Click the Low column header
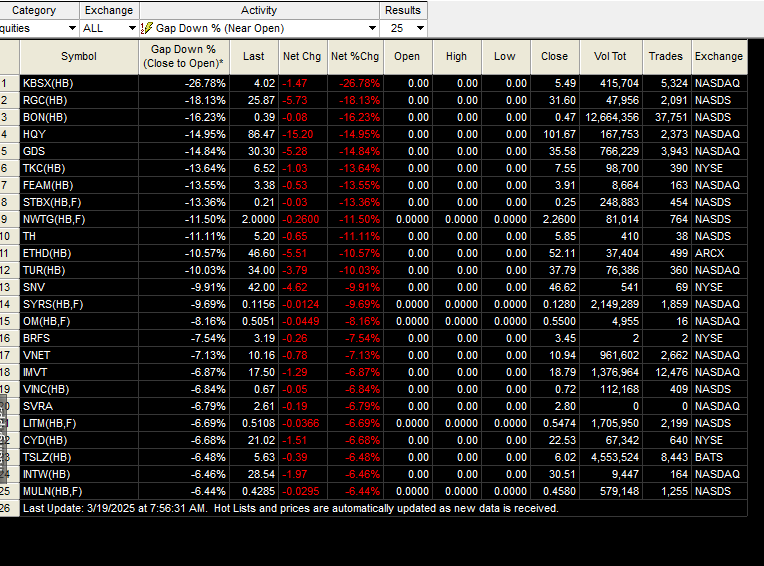This screenshot has width=764, height=566. 505,57
